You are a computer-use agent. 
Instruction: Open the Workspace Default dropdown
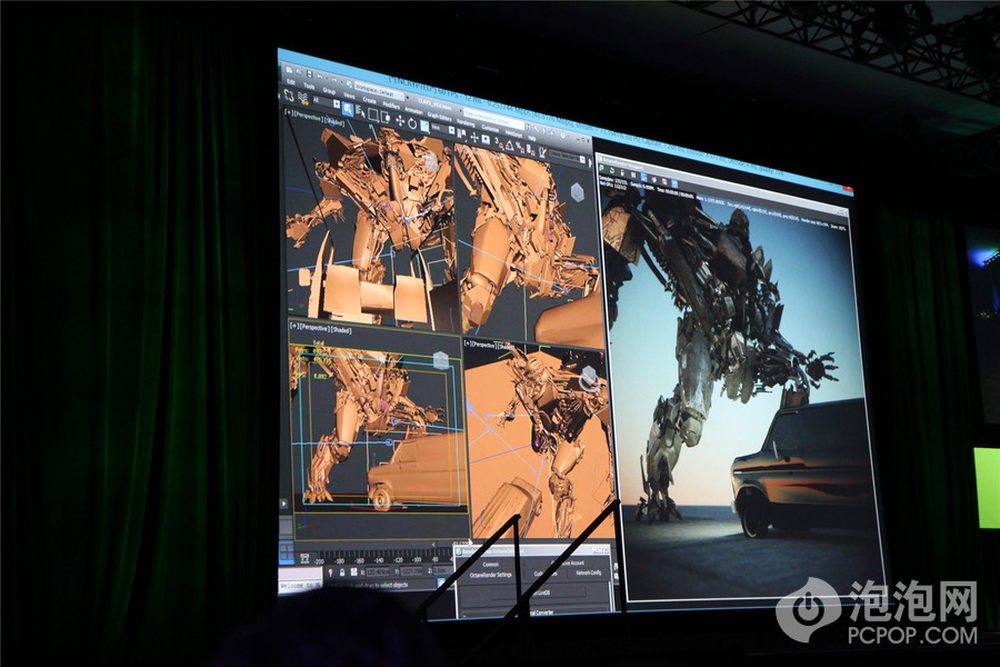pyautogui.click(x=379, y=92)
